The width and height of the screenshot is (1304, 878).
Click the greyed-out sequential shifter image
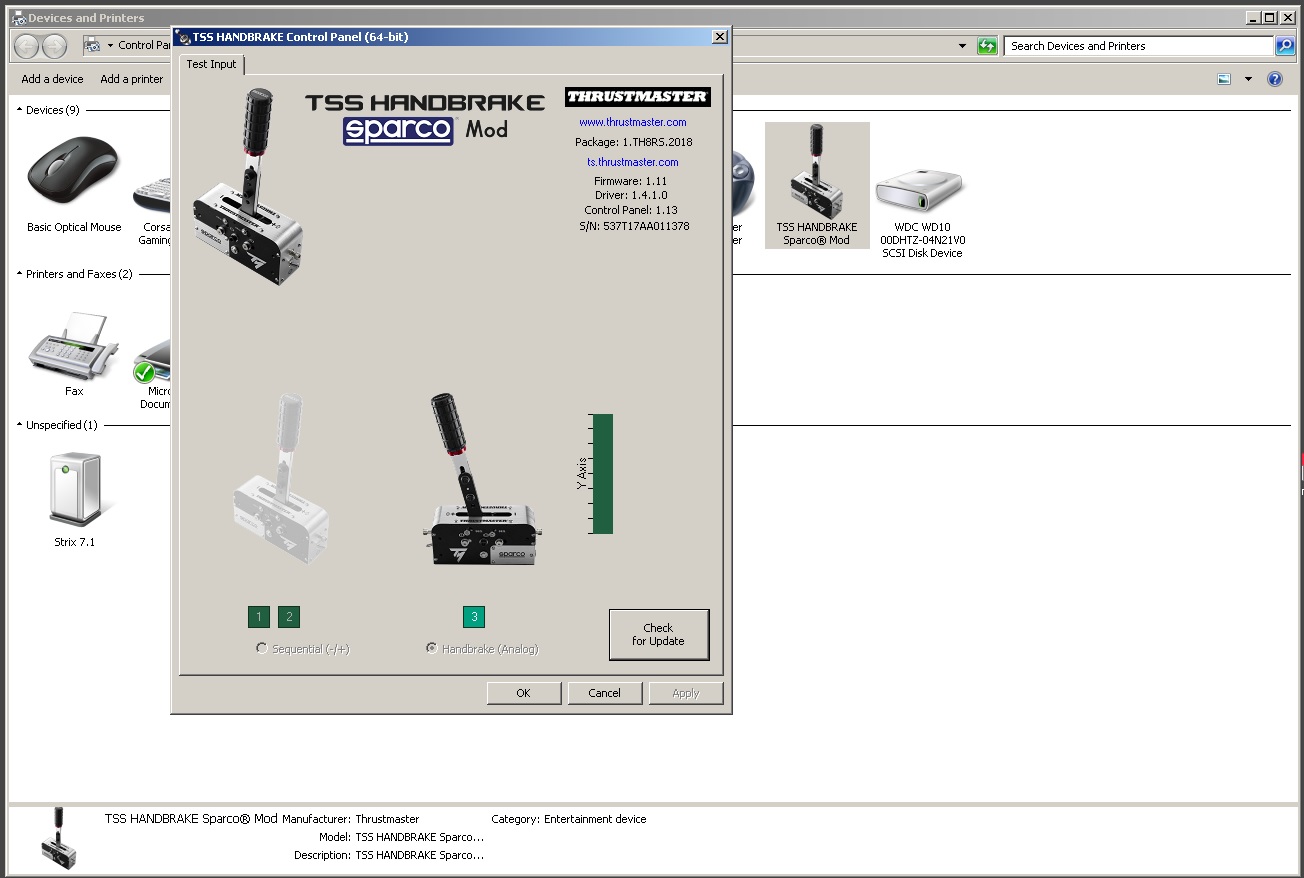click(282, 479)
